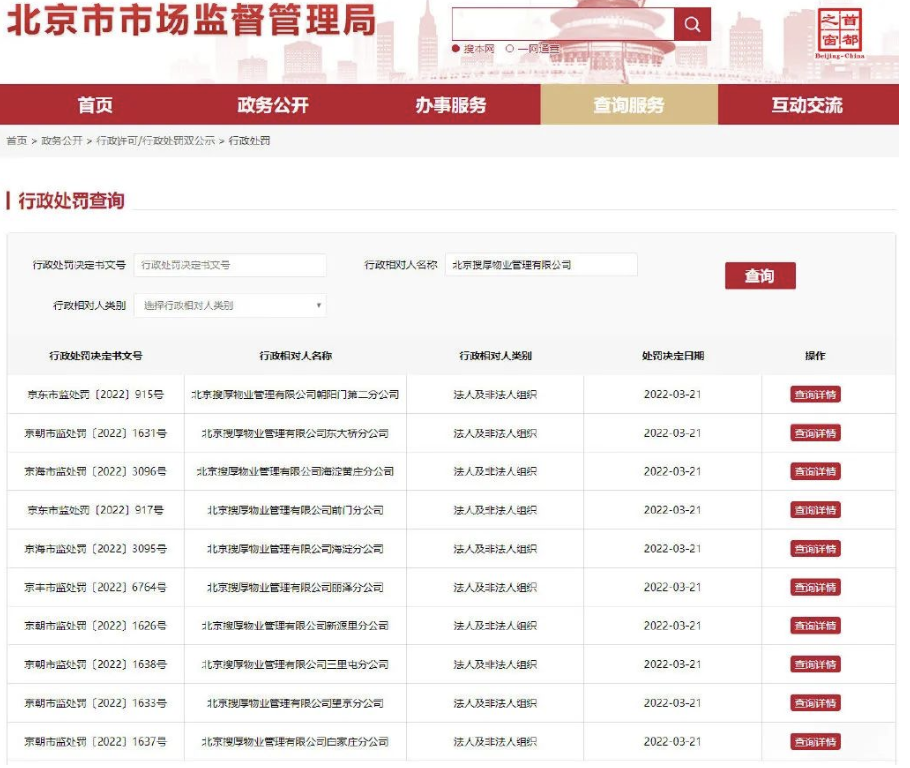Click the magnifying glass search icon
910x768 pixels.
coord(693,23)
